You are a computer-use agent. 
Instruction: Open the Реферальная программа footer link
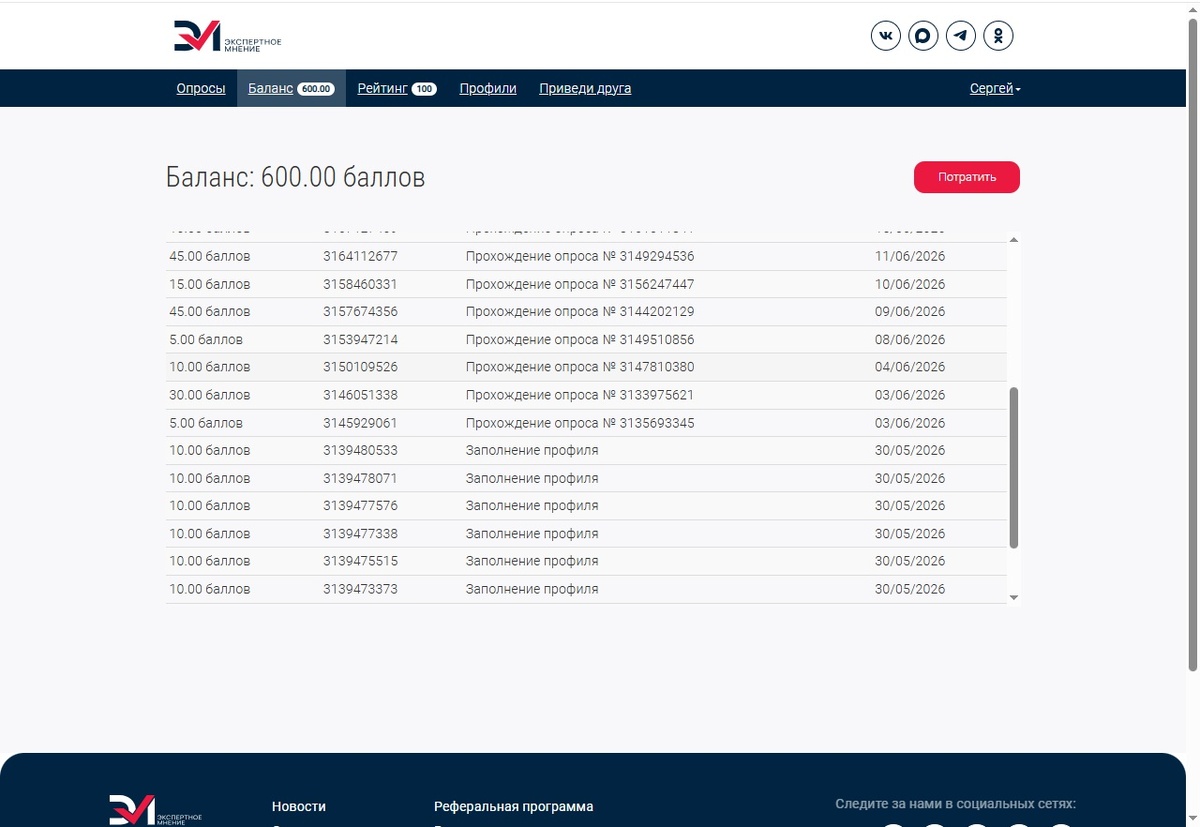514,806
